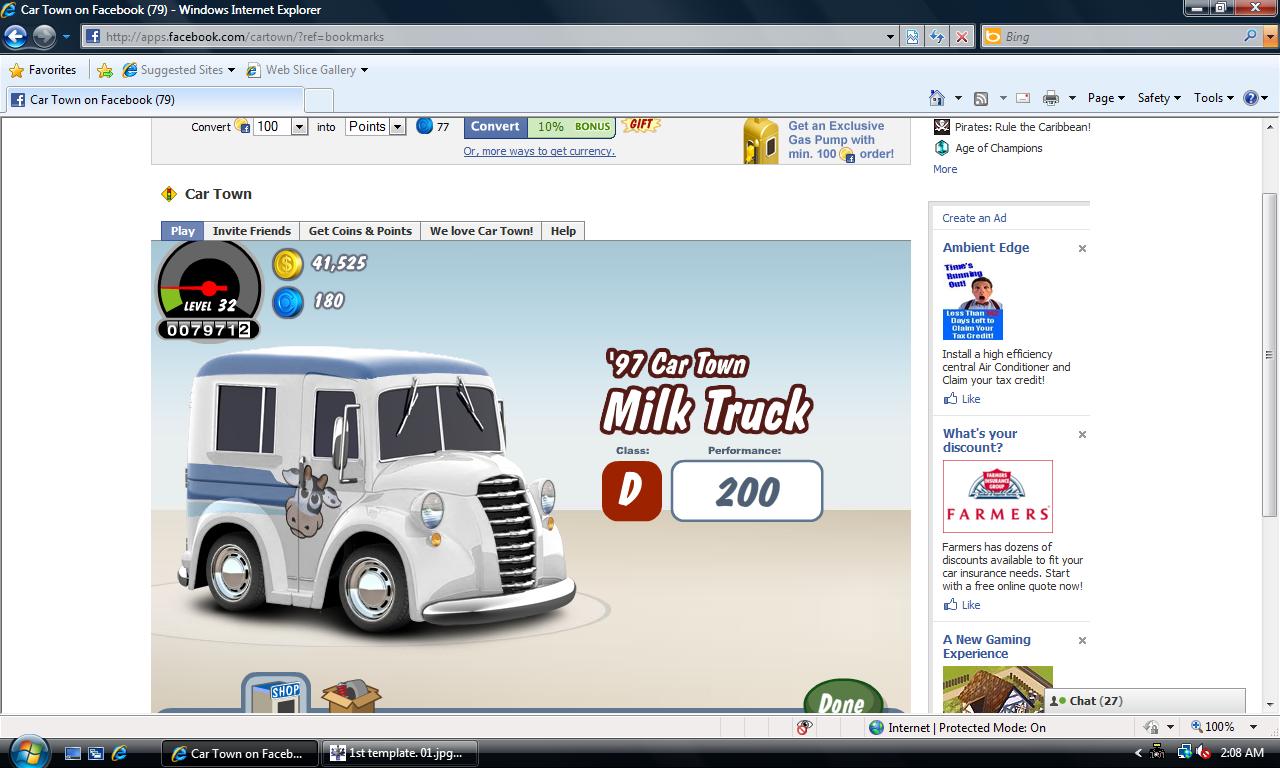1280x768 pixels.
Task: Open Internet Explorer from the taskbar quick launch
Action: pos(119,753)
